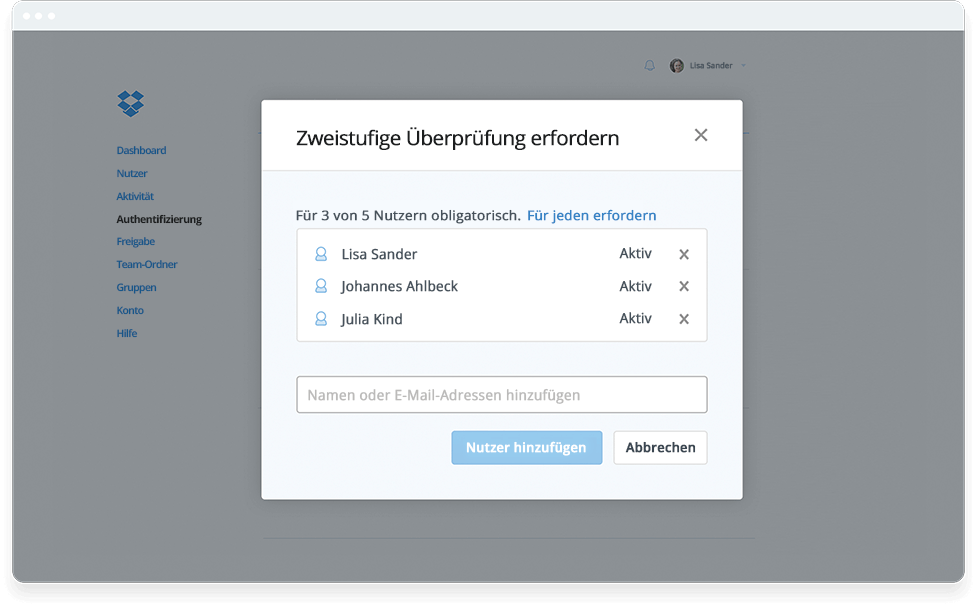The image size is (977, 607).
Task: Click the Dropbox logo icon
Action: (130, 104)
